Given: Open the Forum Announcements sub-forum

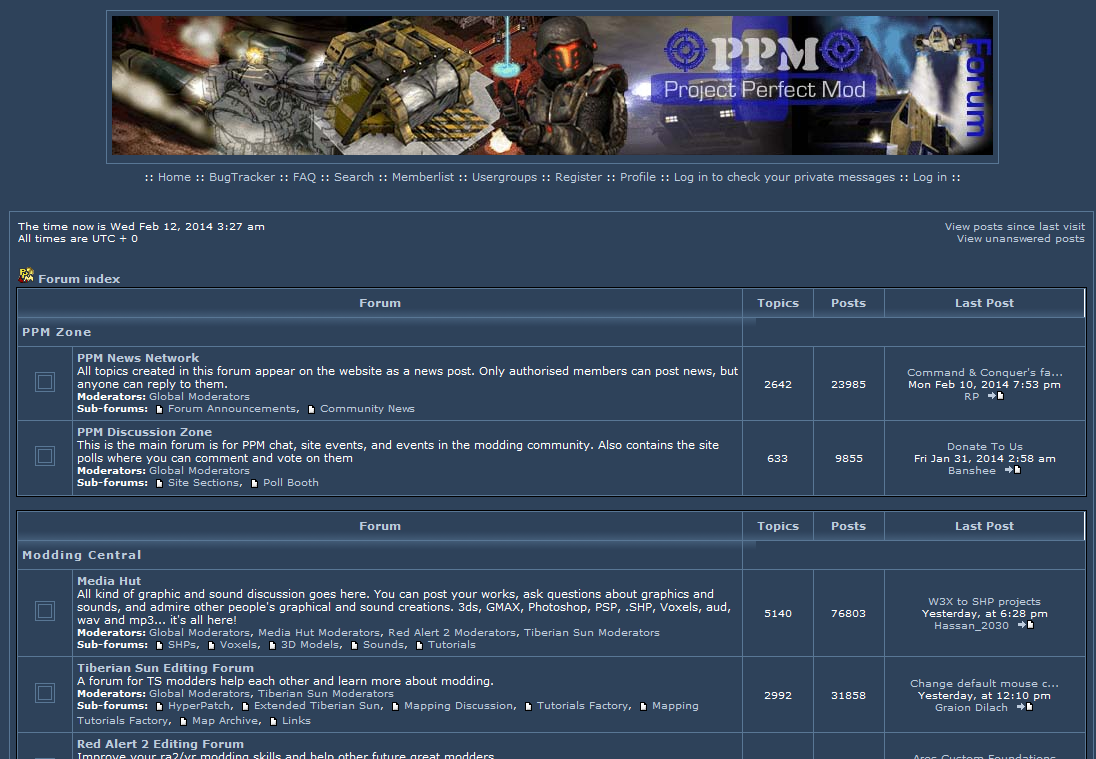Looking at the screenshot, I should tap(232, 409).
